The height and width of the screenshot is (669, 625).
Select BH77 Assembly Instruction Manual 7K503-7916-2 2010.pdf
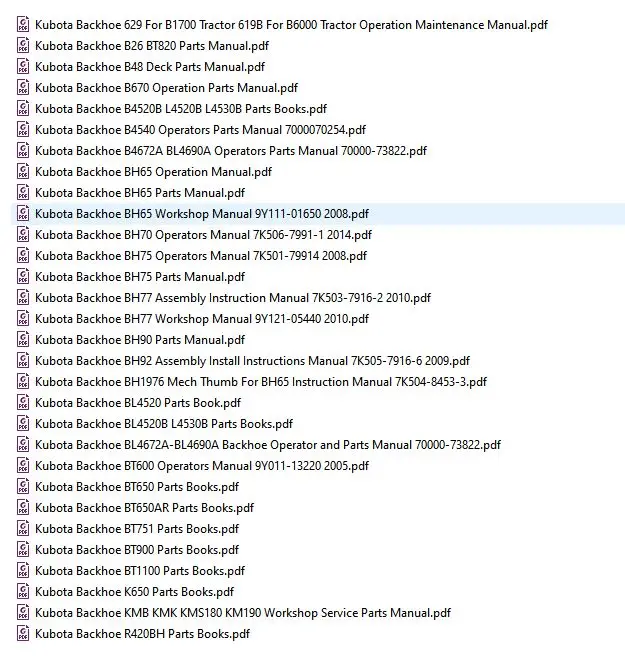[233, 298]
